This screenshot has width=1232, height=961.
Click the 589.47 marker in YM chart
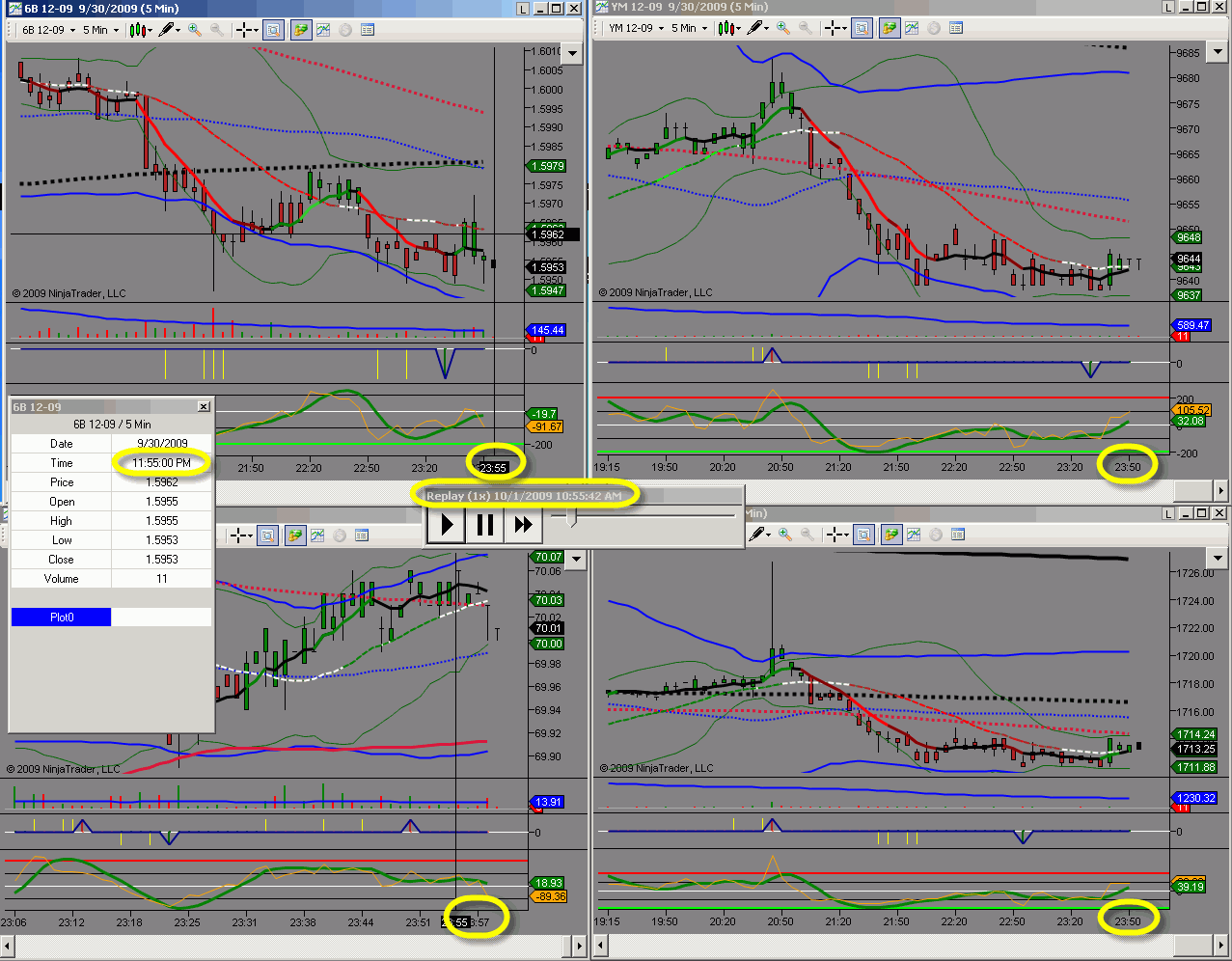pyautogui.click(x=1192, y=325)
